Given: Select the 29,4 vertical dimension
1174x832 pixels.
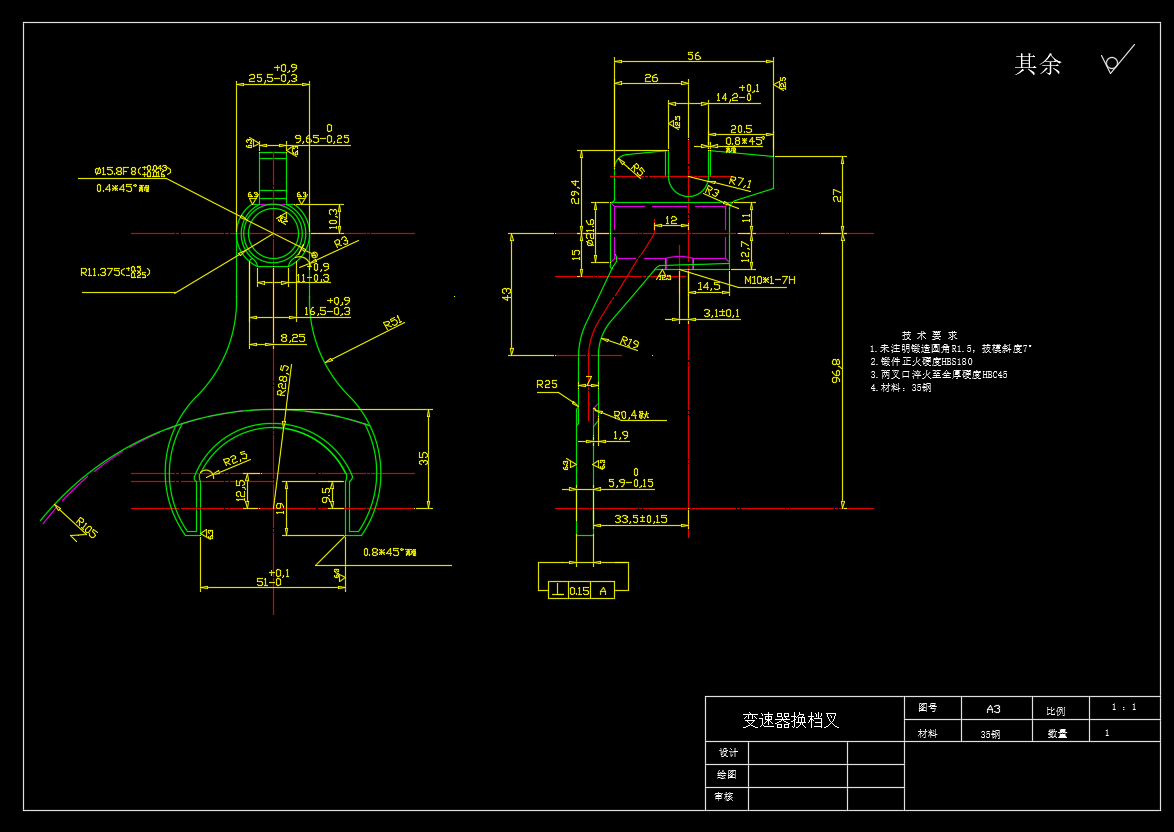Looking at the screenshot, I should (x=575, y=192).
